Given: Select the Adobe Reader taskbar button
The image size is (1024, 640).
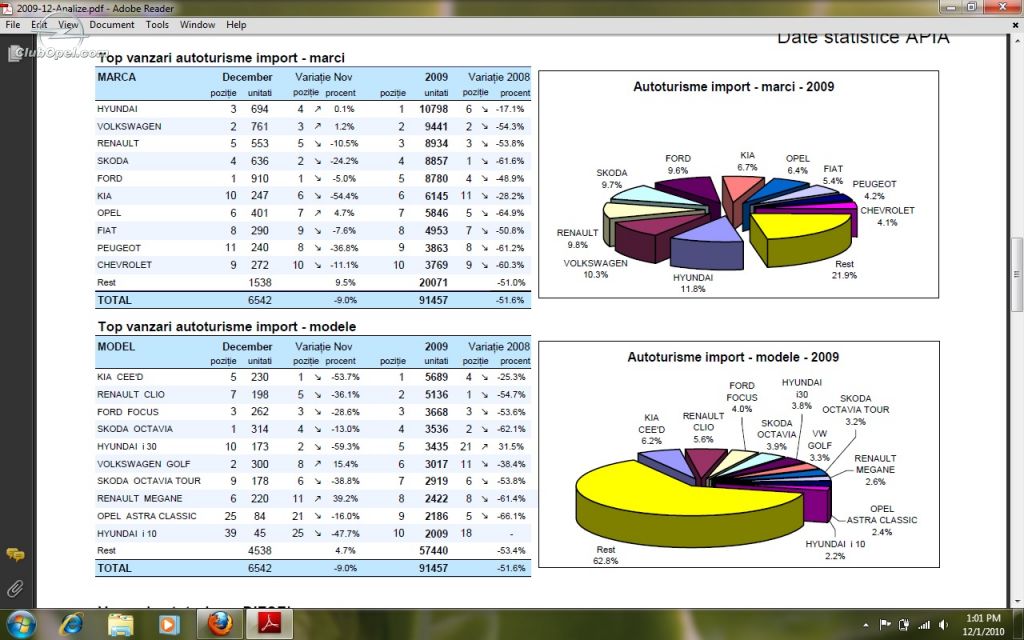Looking at the screenshot, I should 269,624.
